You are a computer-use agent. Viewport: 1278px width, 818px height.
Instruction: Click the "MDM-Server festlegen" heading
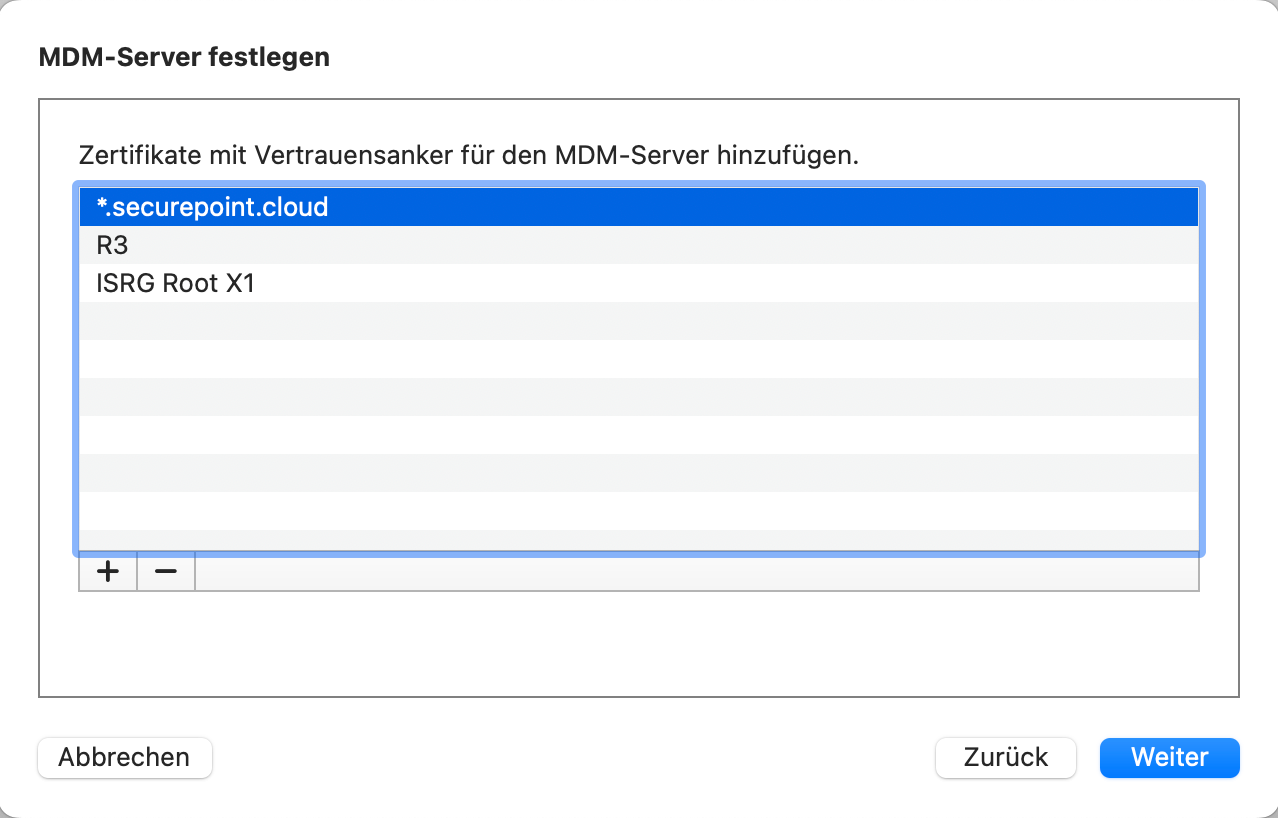184,57
